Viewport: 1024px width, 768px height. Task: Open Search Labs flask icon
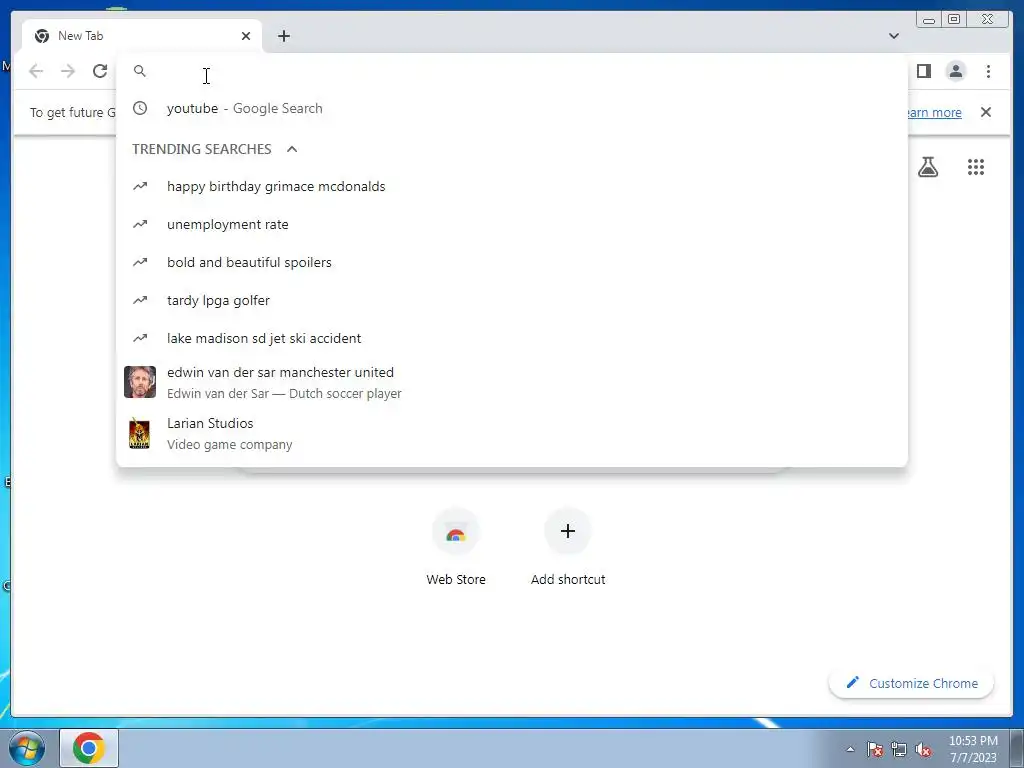point(927,167)
